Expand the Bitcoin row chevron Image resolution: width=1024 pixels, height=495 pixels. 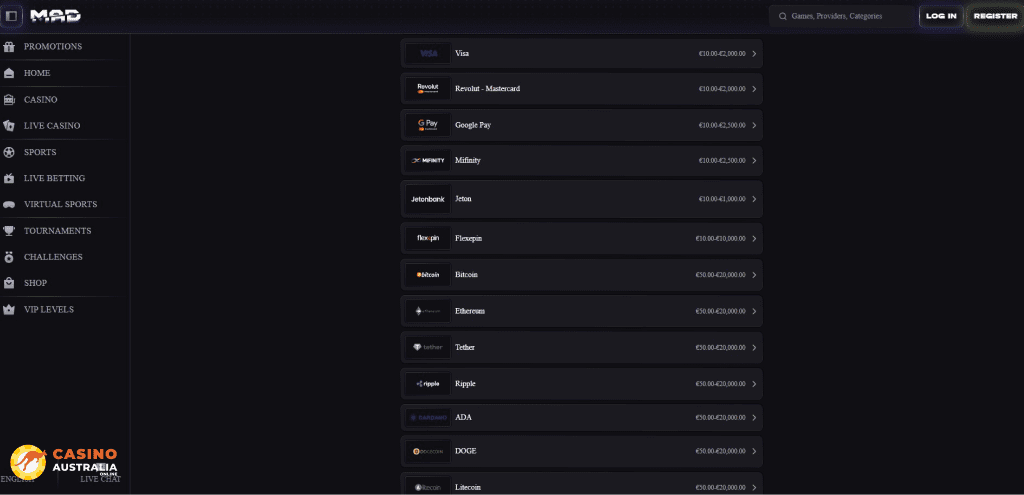(x=754, y=275)
